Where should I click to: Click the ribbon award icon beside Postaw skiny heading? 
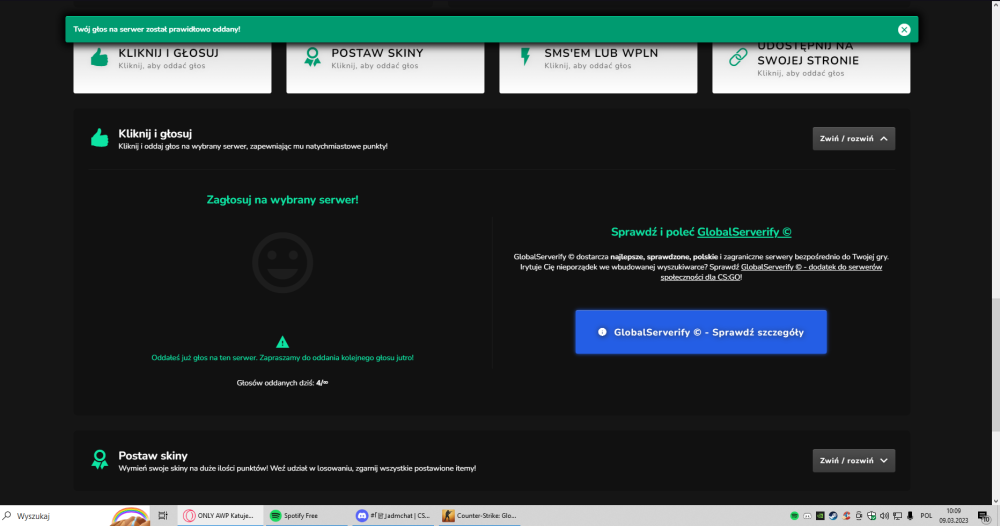click(99, 459)
